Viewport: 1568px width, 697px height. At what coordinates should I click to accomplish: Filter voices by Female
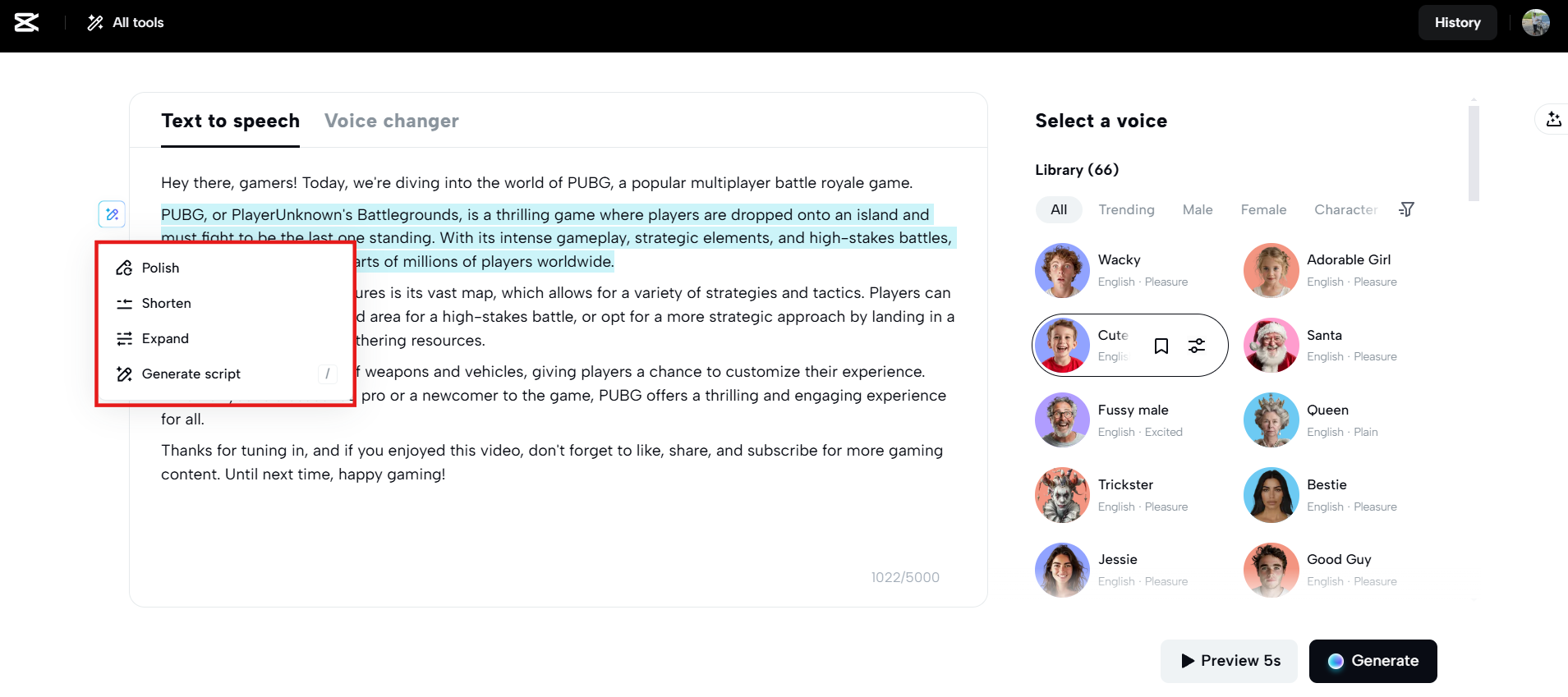point(1263,209)
